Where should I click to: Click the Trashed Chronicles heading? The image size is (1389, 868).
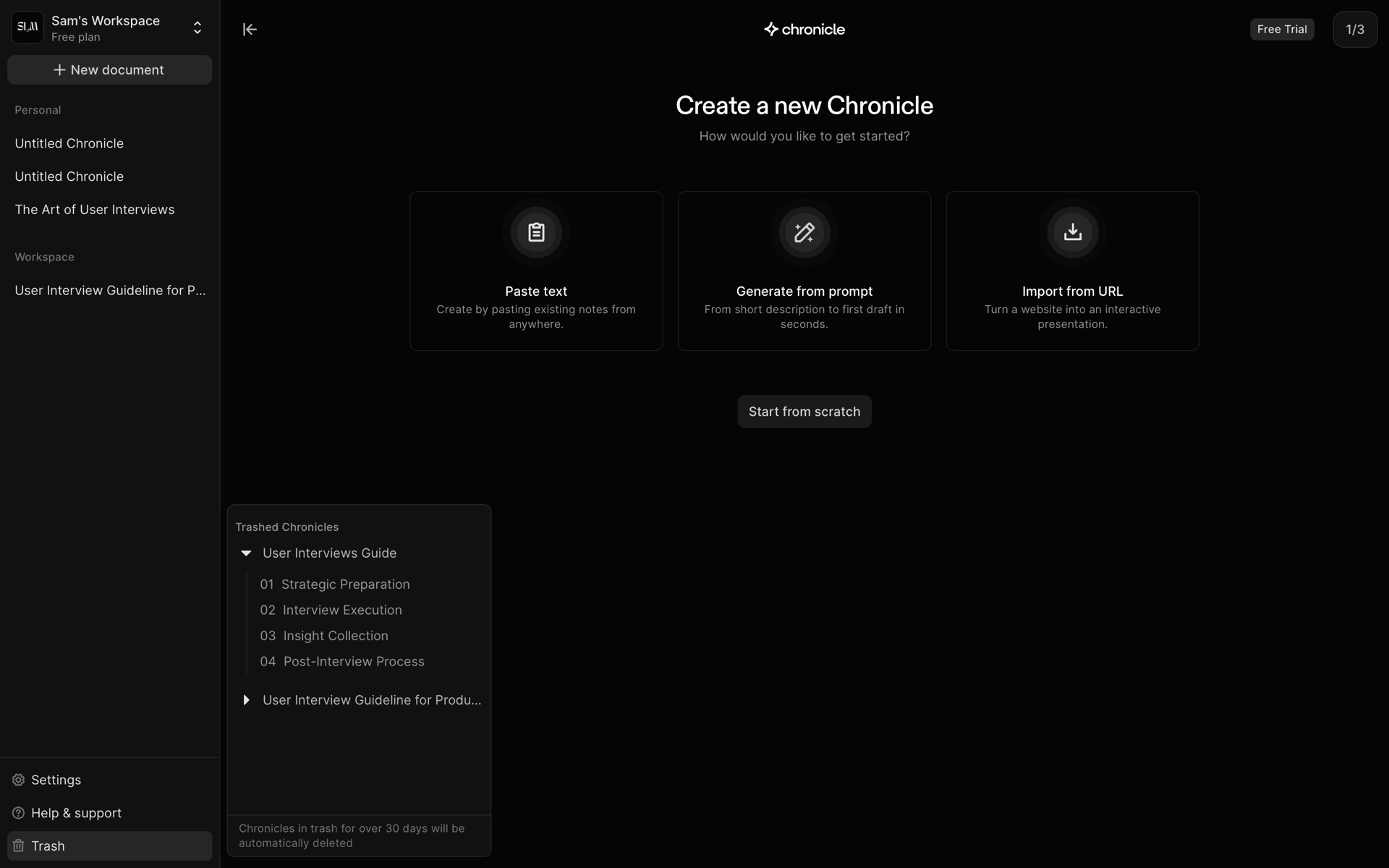(286, 527)
